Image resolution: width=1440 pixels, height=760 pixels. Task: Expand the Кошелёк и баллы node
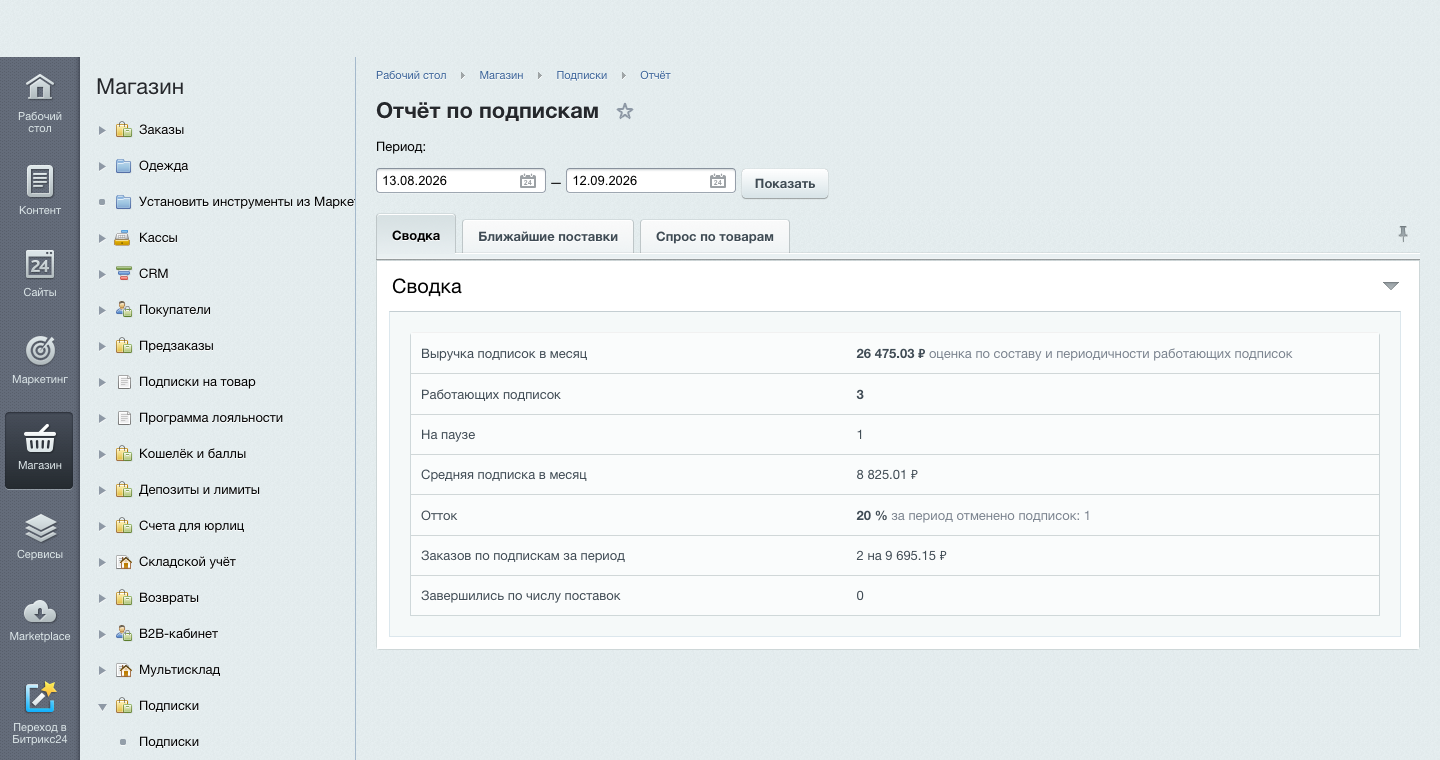point(102,454)
